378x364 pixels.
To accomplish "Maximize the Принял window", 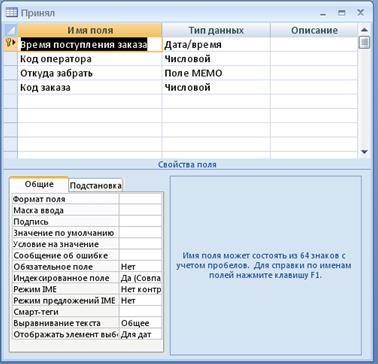I will tap(341, 13).
